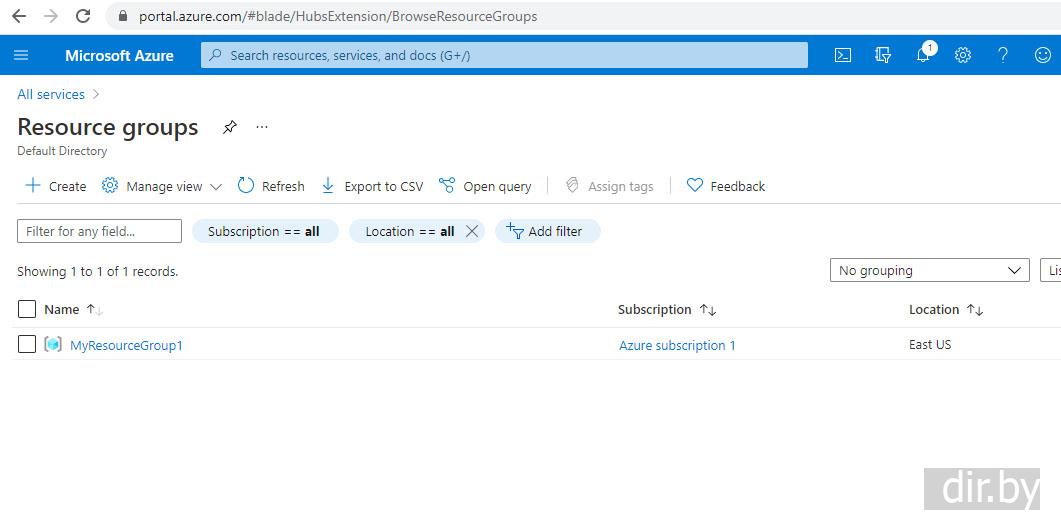Add a new filter
Screen dimensions: 1061x520
coord(547,232)
